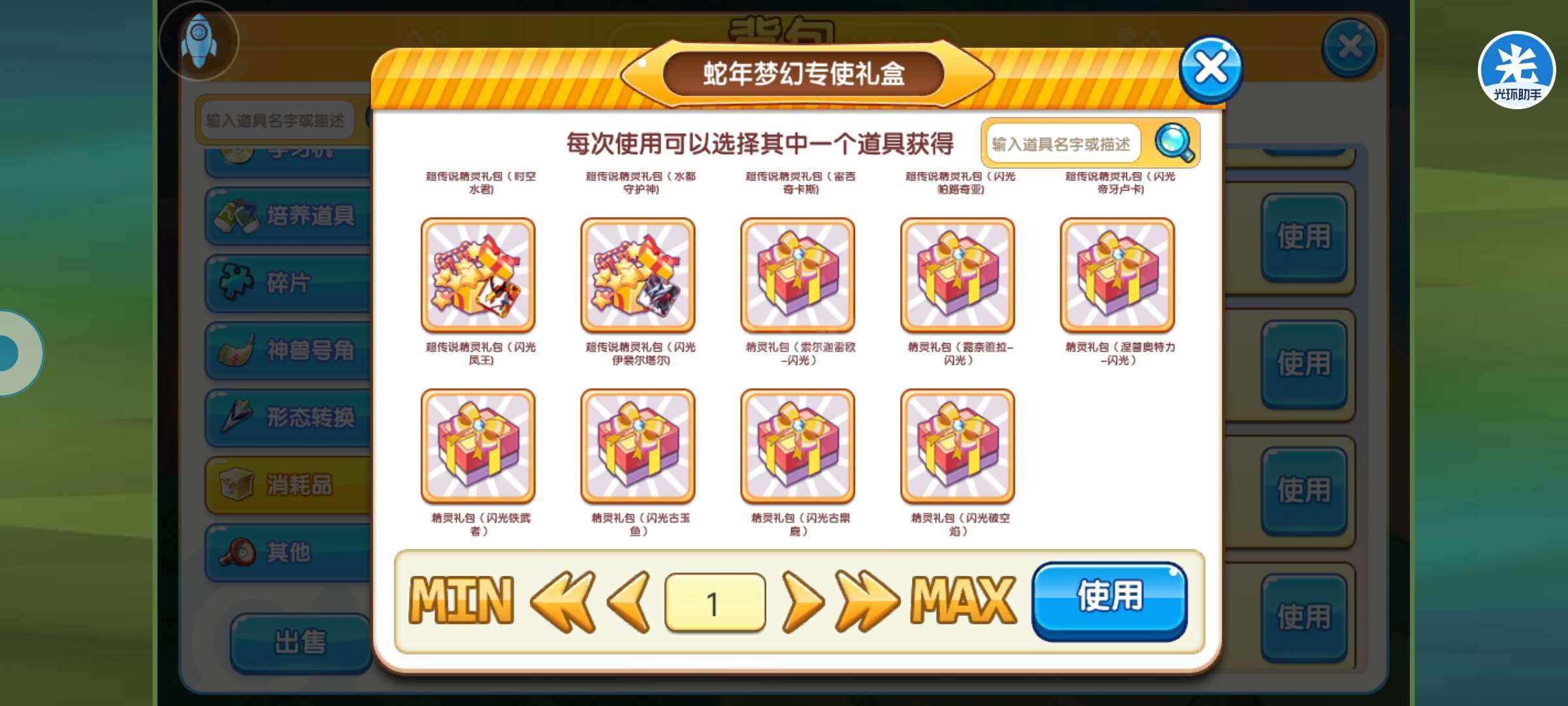
Task: Pick the 闪光铁武者 gift box
Action: tap(478, 446)
